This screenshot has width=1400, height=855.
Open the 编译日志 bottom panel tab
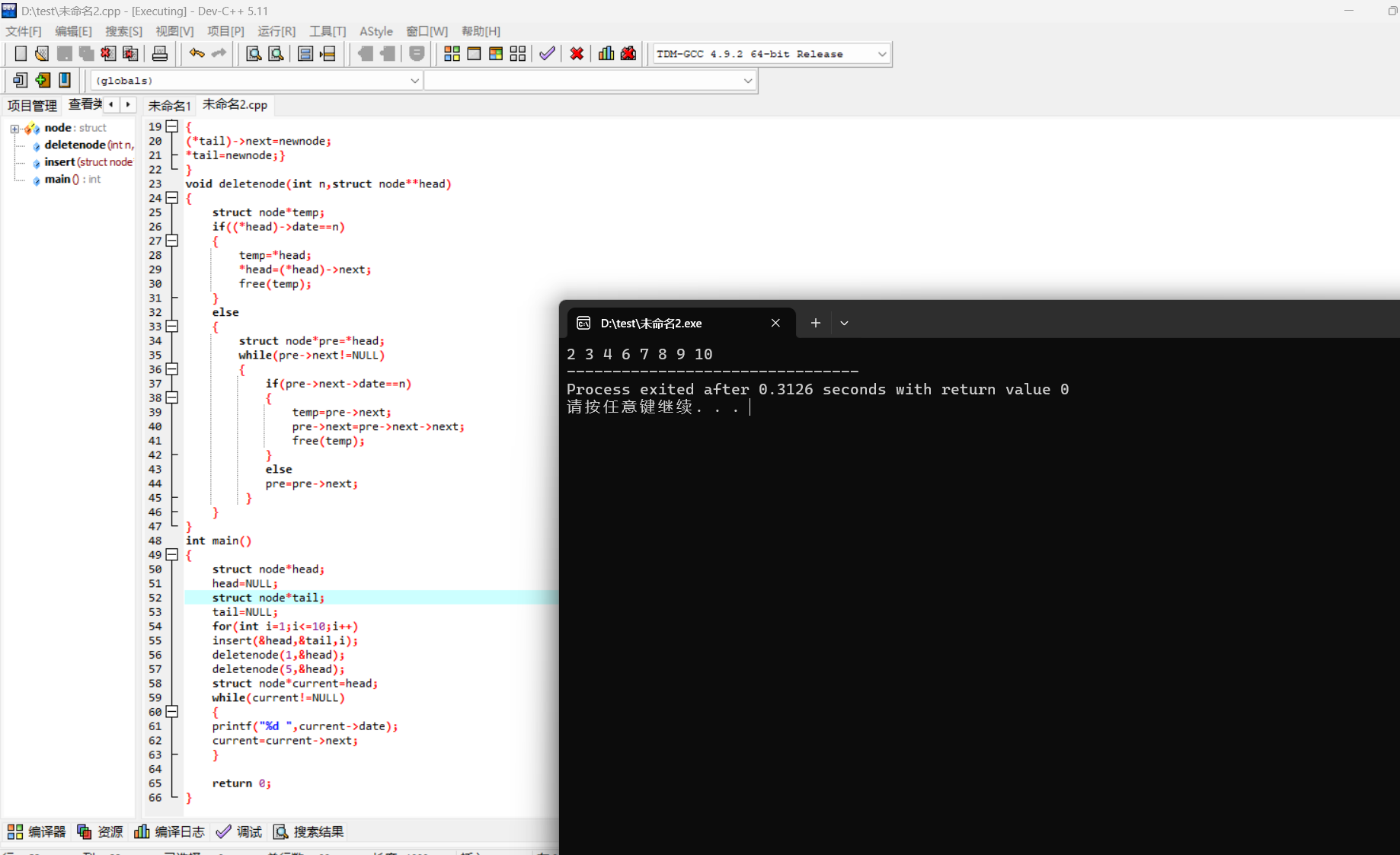pyautogui.click(x=169, y=831)
